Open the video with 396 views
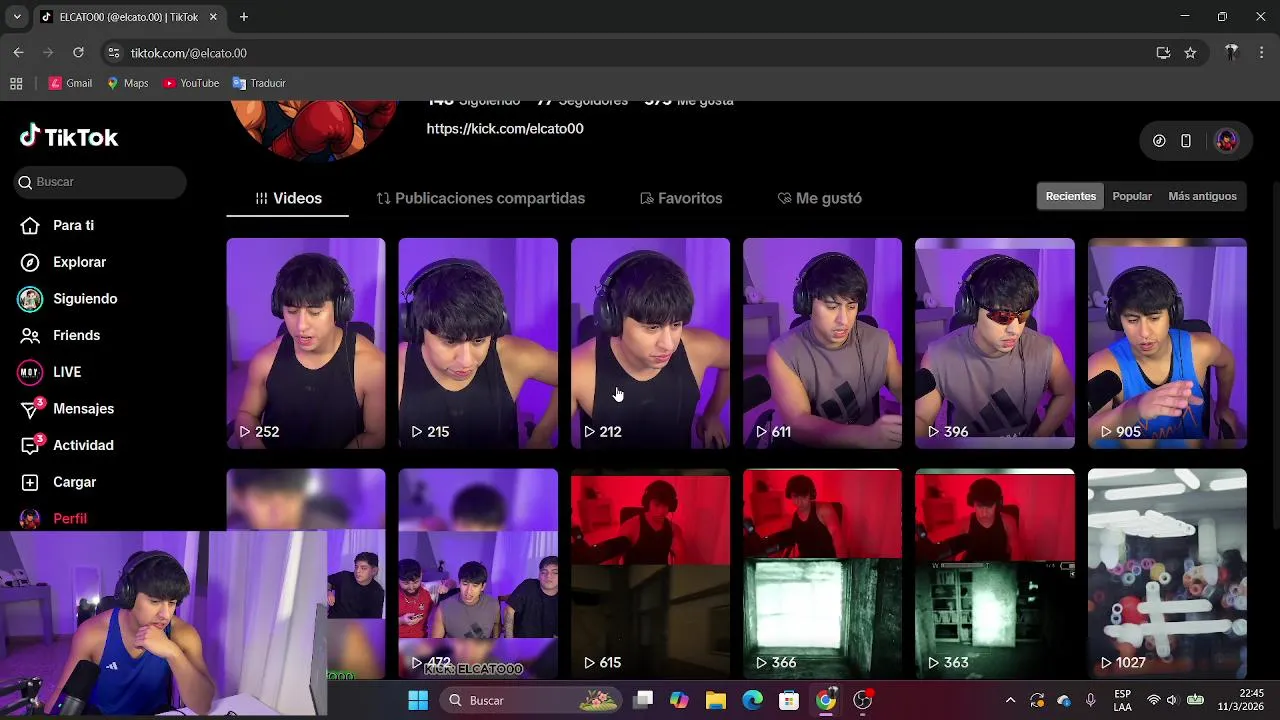 [995, 343]
